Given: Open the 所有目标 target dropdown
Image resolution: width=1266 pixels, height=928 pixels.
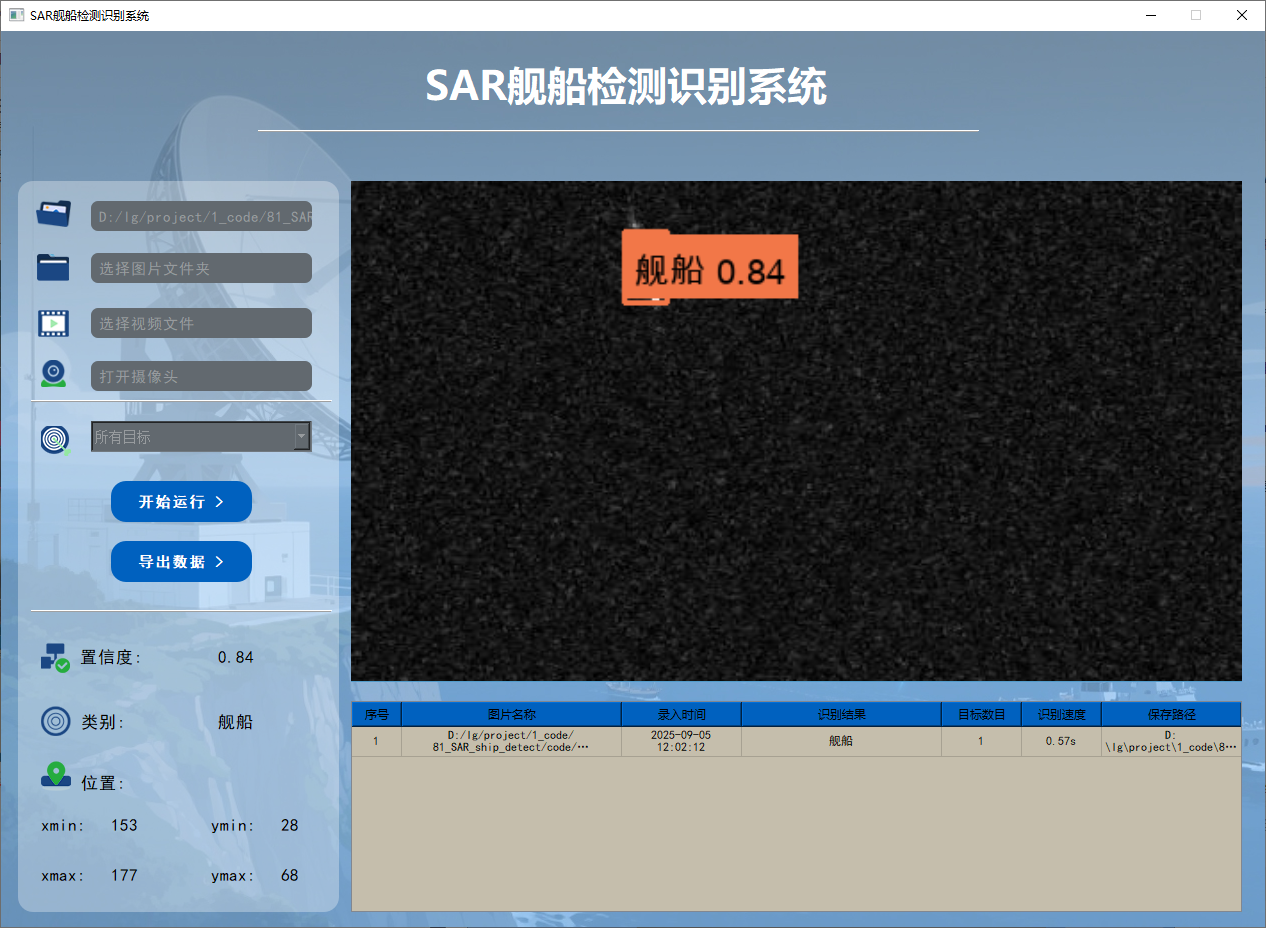Looking at the screenshot, I should (201, 437).
